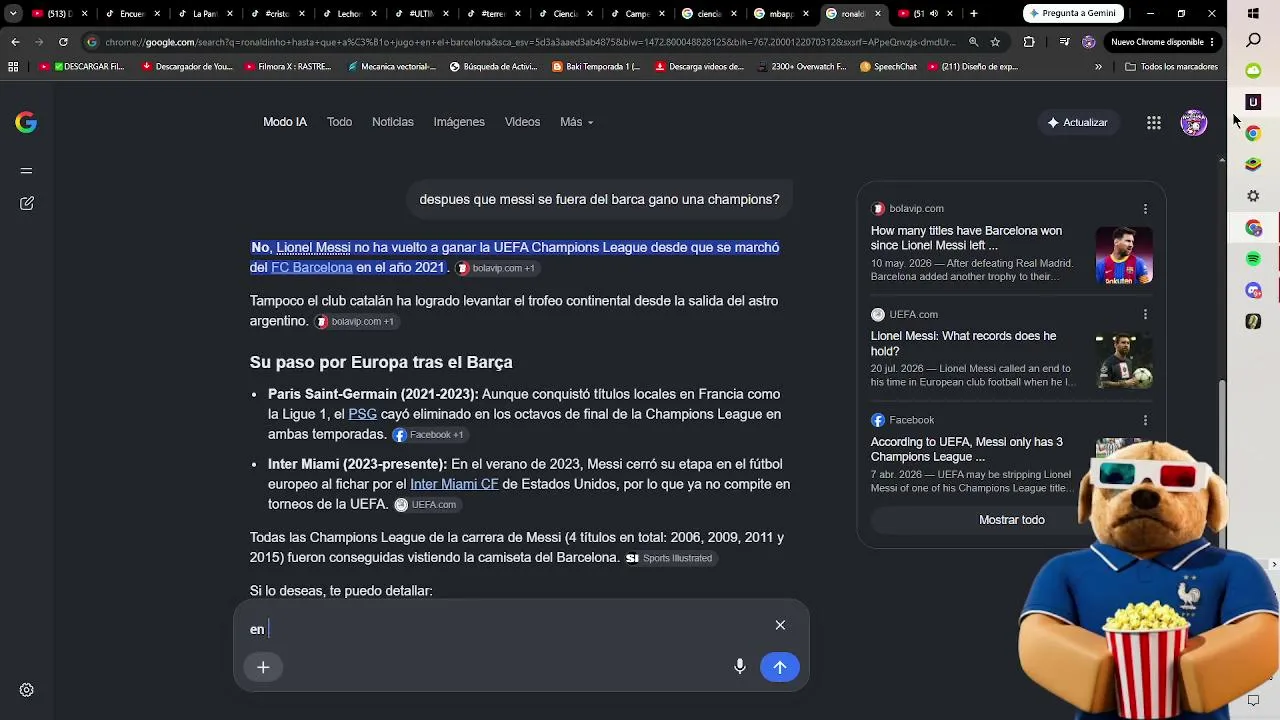Clear the typed text with the X

[x=780, y=625]
